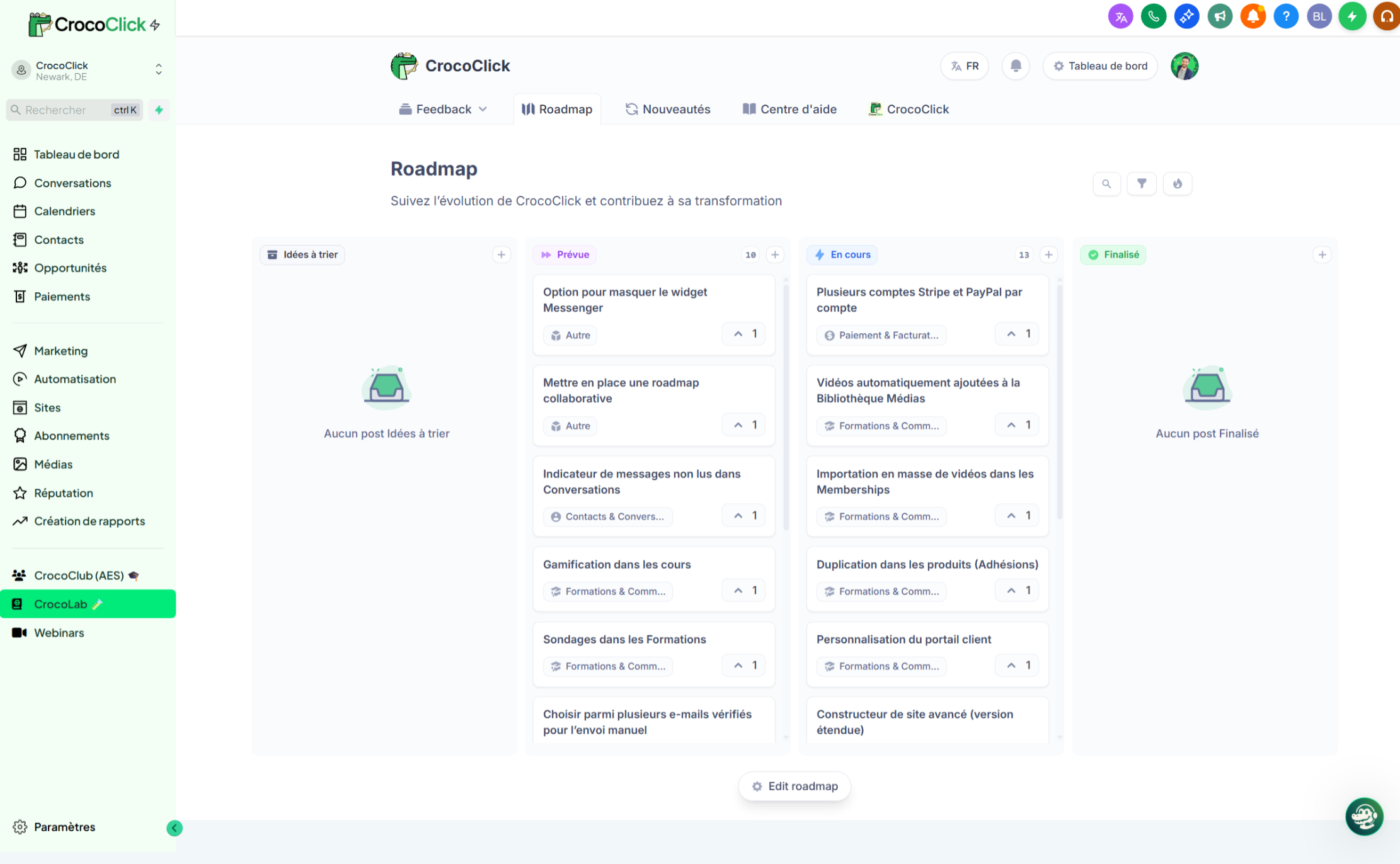Open the FR language selector

pos(965,66)
